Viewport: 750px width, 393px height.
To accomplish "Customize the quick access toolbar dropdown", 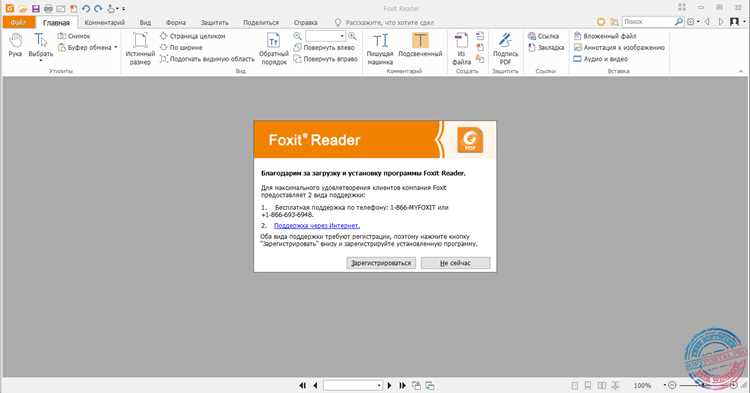I will [x=123, y=9].
